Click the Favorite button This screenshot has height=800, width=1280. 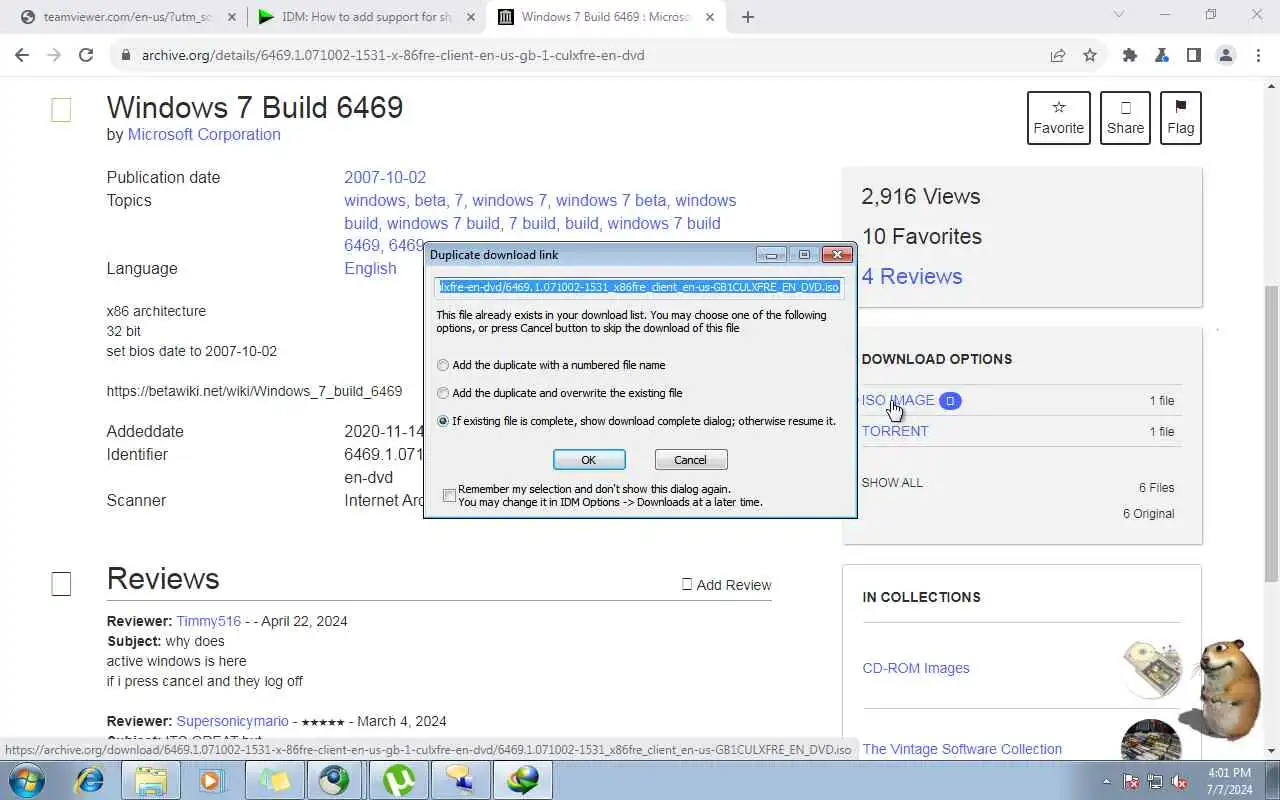pyautogui.click(x=1059, y=117)
